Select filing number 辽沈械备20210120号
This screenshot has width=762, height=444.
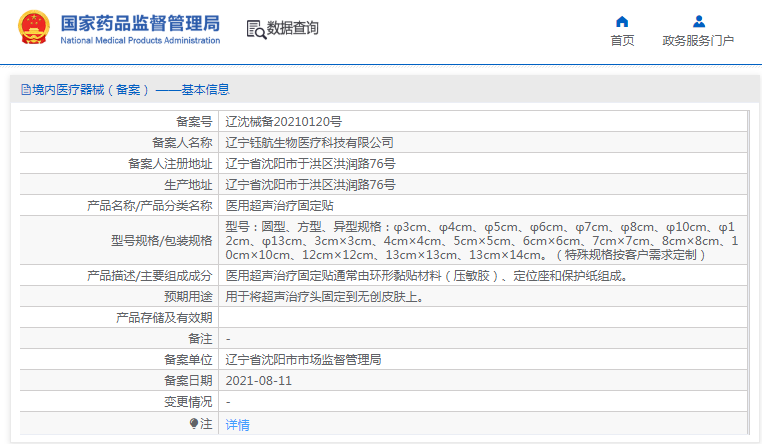tap(283, 121)
